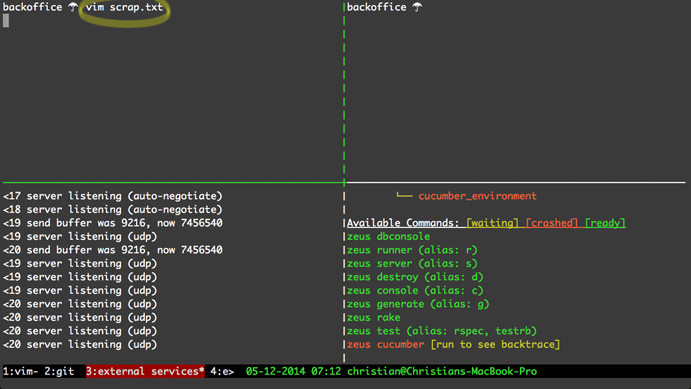Image resolution: width=691 pixels, height=389 pixels.
Task: Click '[run to see backtrace]' text
Action: (x=495, y=345)
